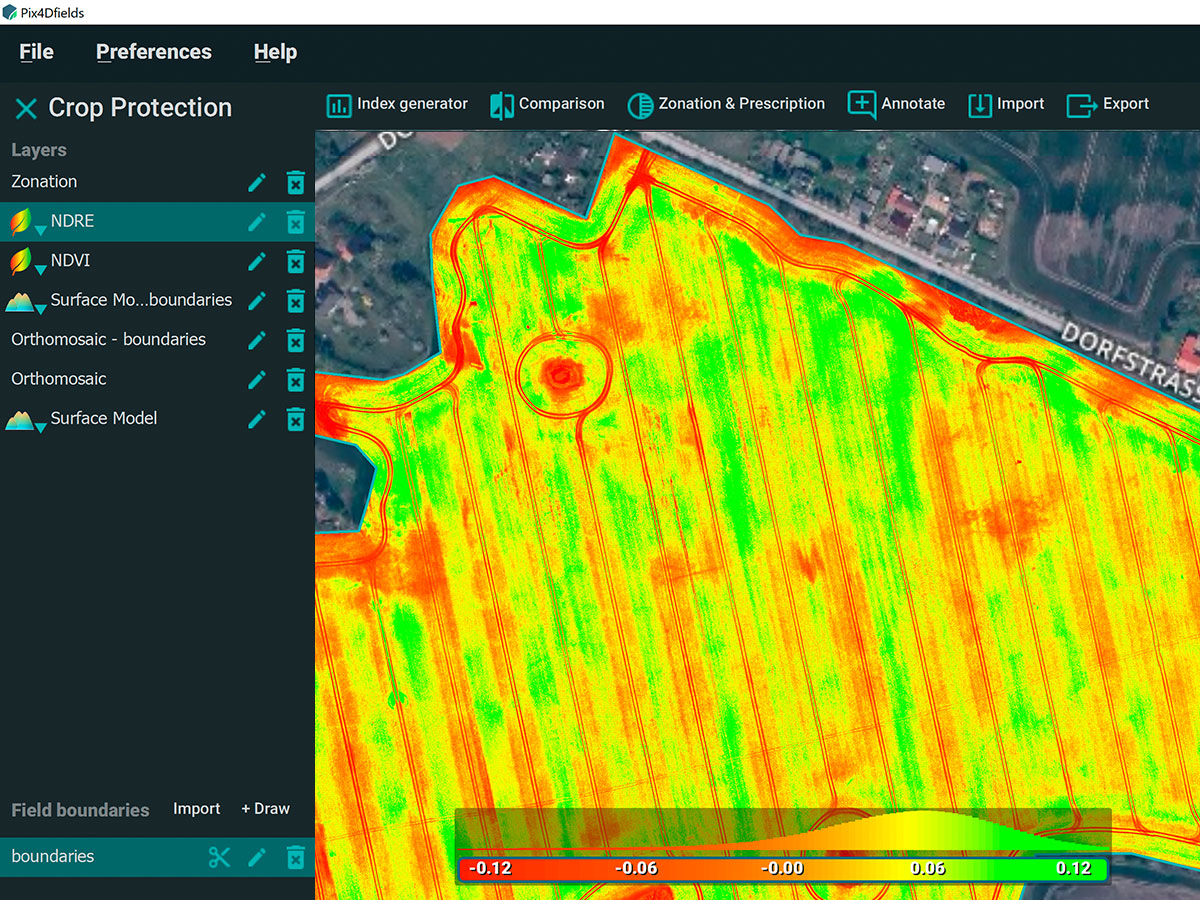
Task: Click the Export icon in toolbar
Action: [x=1081, y=105]
